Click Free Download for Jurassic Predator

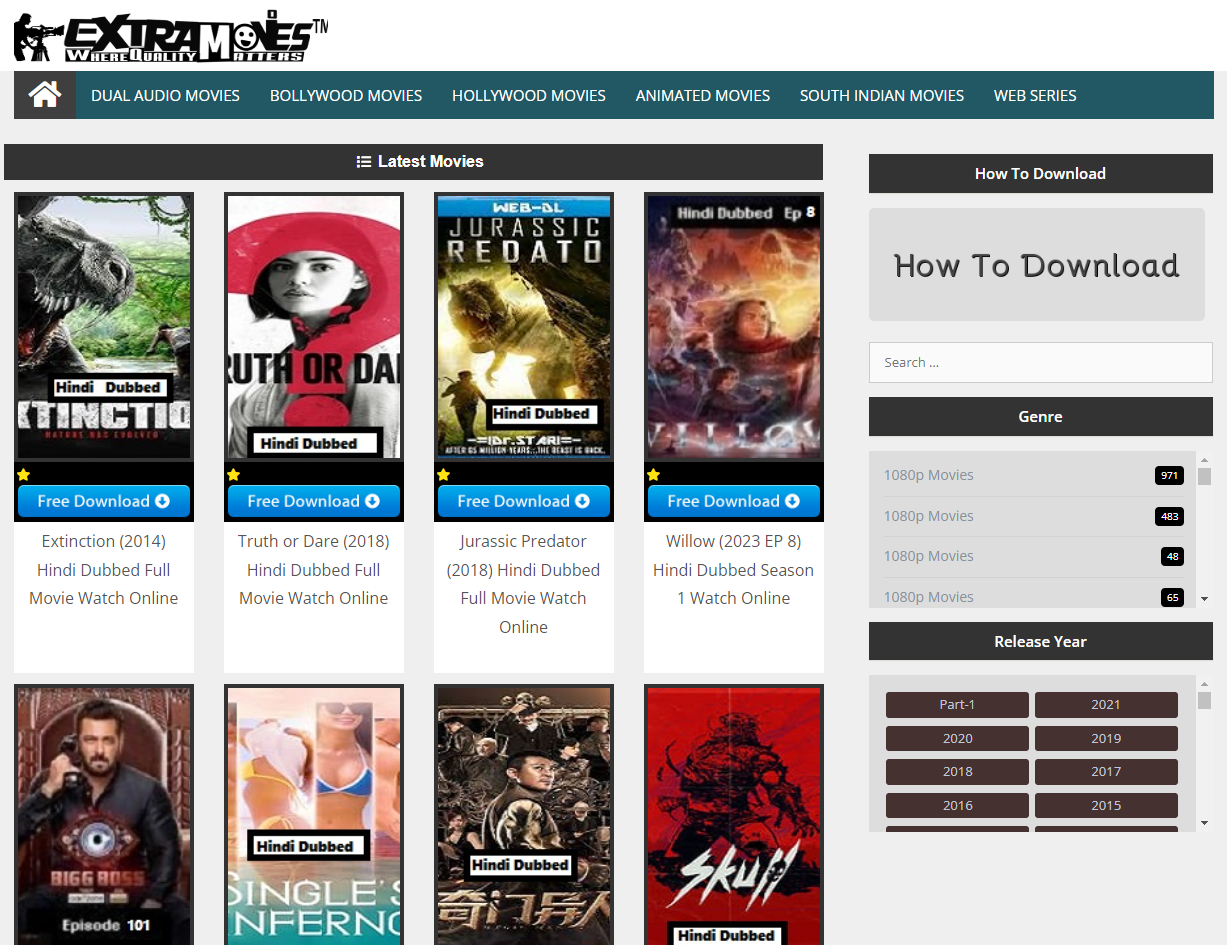[x=524, y=501]
